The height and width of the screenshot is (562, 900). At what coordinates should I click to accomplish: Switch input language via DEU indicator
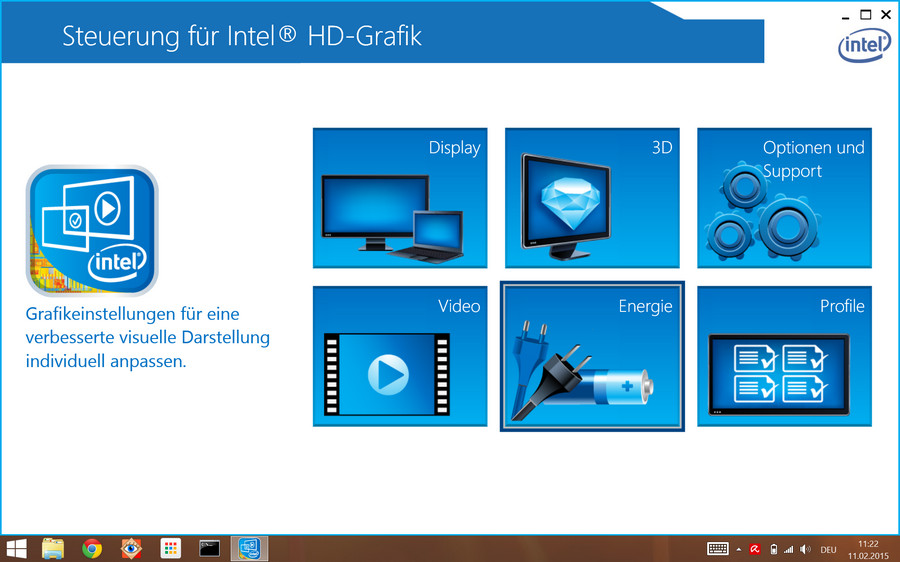click(x=828, y=550)
